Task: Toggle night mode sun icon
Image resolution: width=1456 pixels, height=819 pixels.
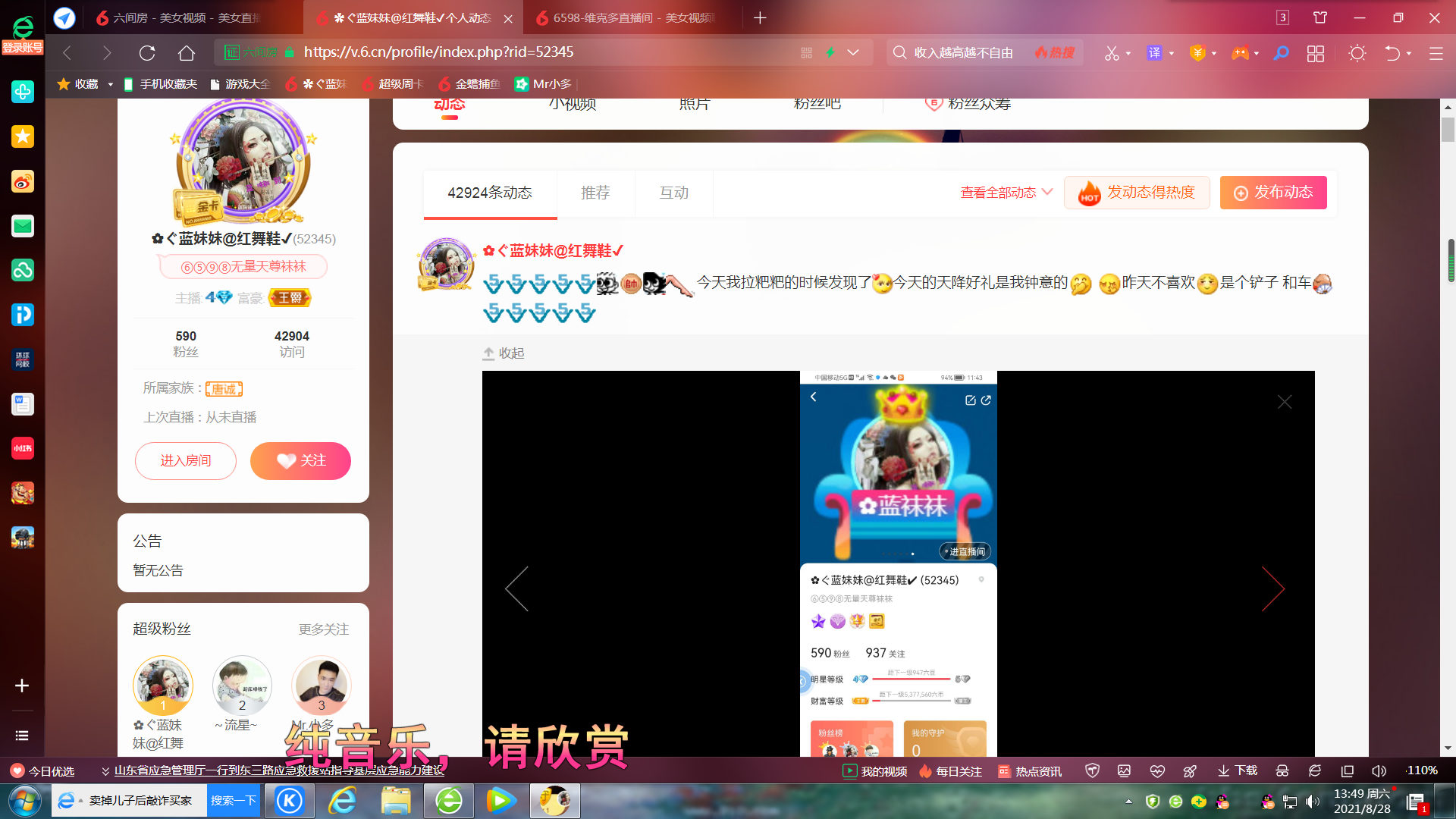Action: point(1357,53)
